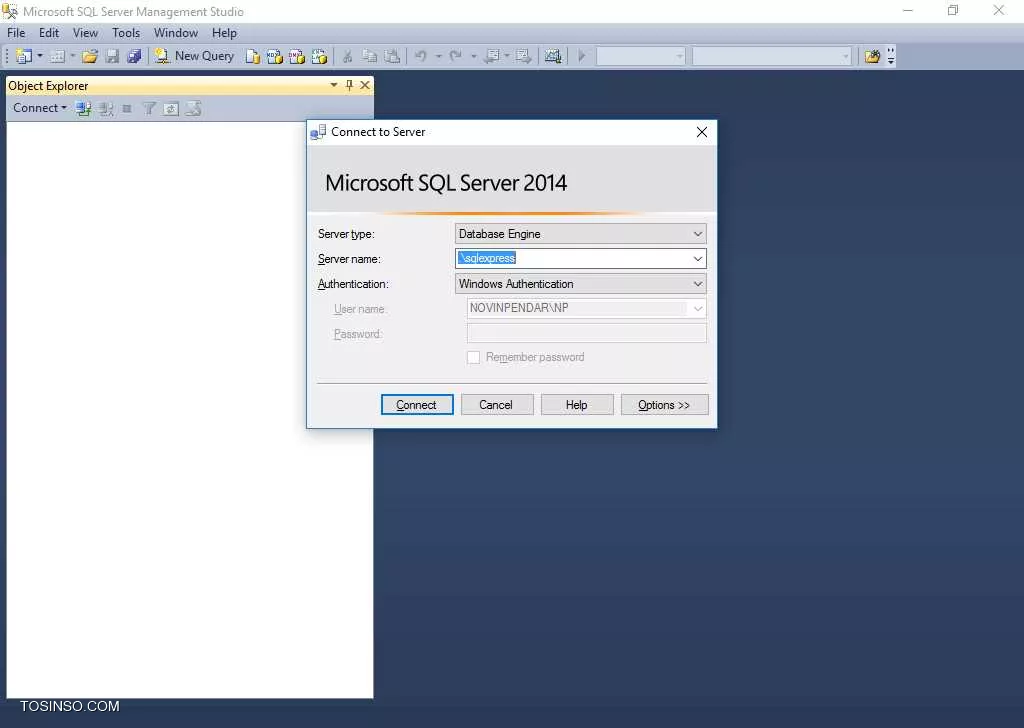Click the Options >> button
Image resolution: width=1024 pixels, height=728 pixels.
click(664, 405)
